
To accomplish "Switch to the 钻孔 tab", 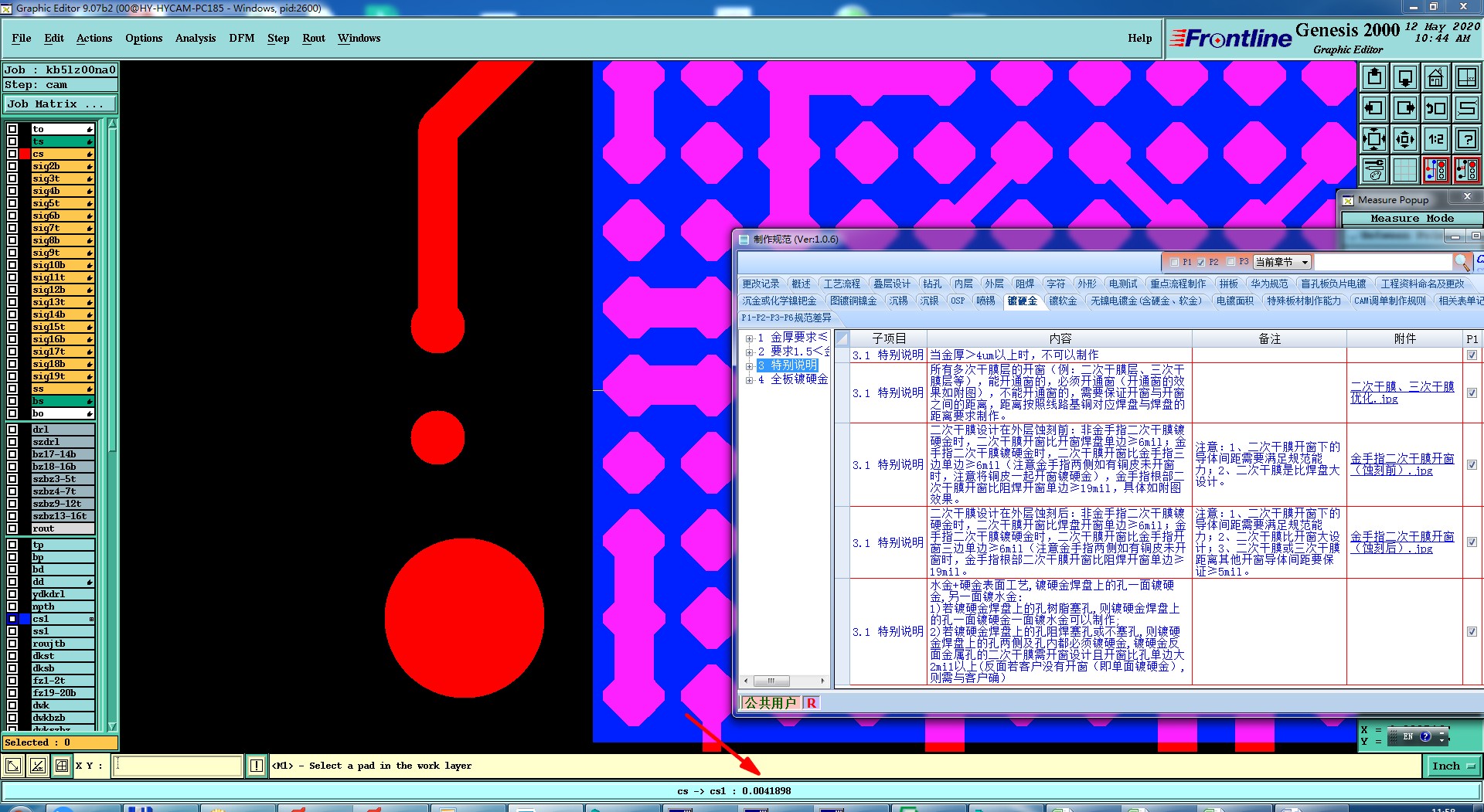I will [932, 284].
